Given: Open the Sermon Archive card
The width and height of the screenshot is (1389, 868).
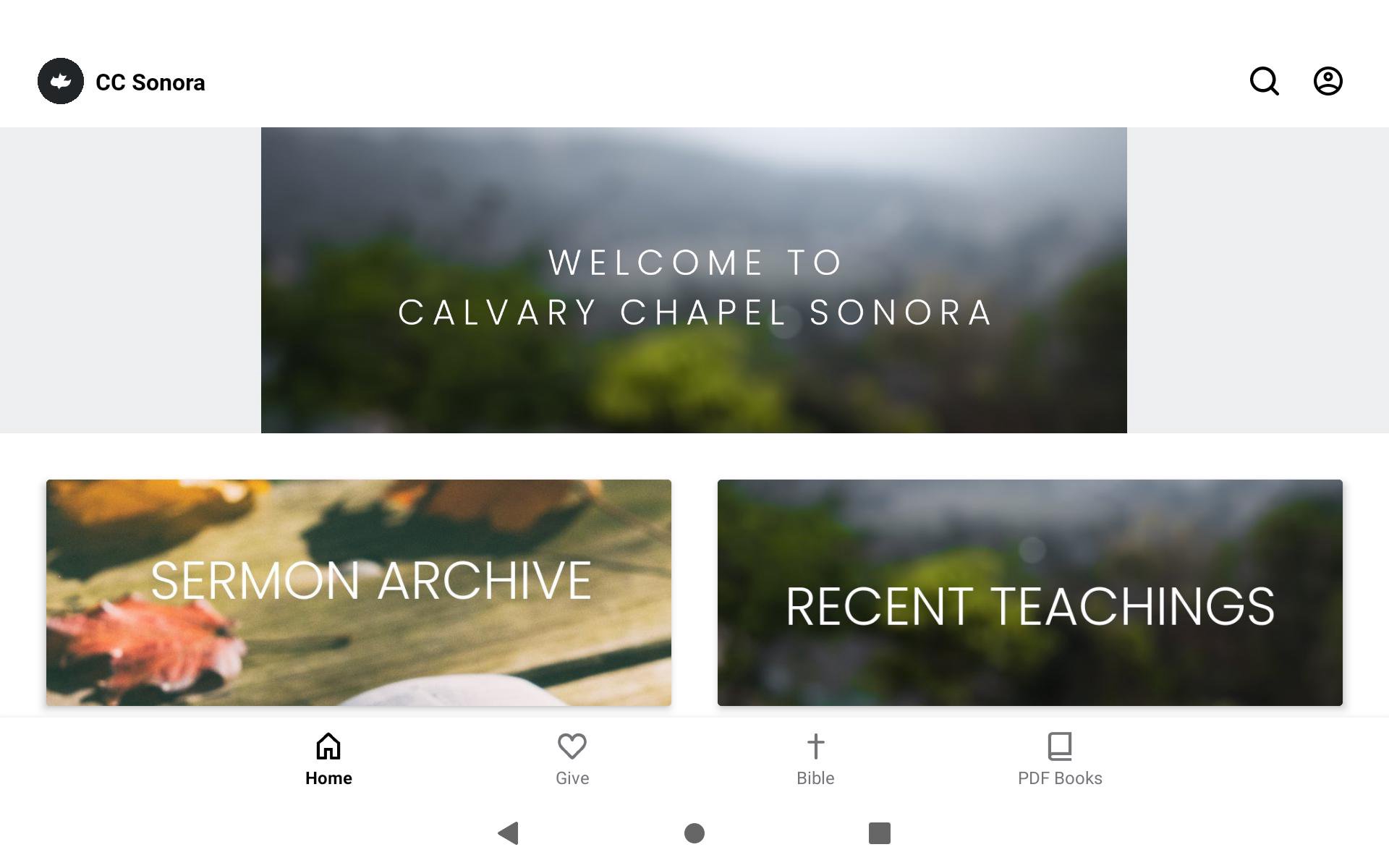Looking at the screenshot, I should tap(359, 592).
